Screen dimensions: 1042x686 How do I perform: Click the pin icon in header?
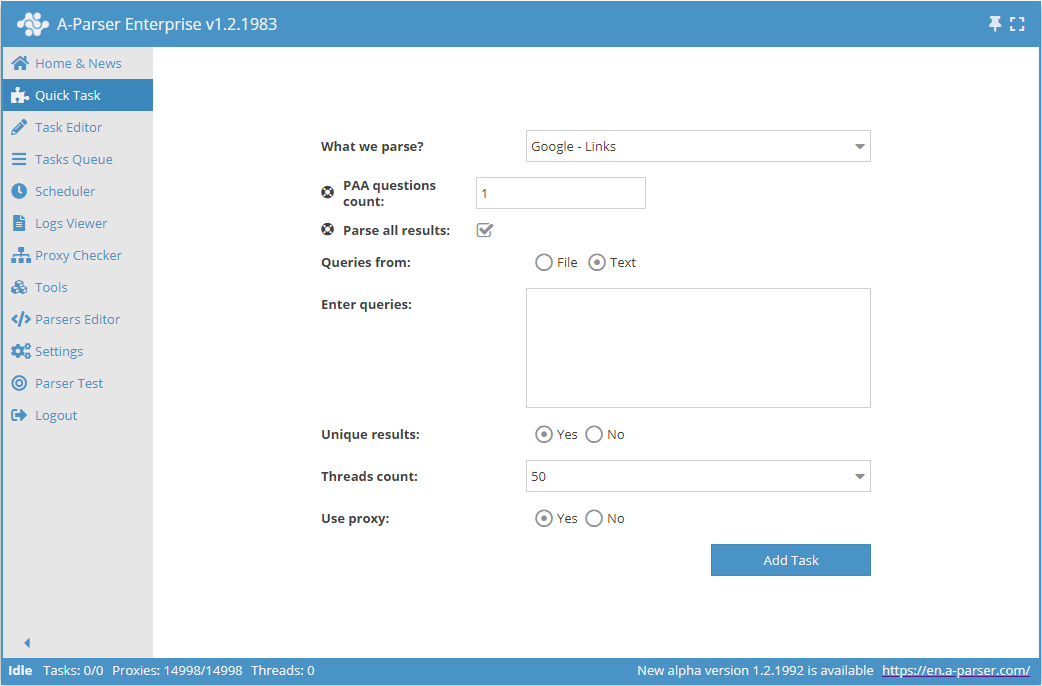(995, 24)
